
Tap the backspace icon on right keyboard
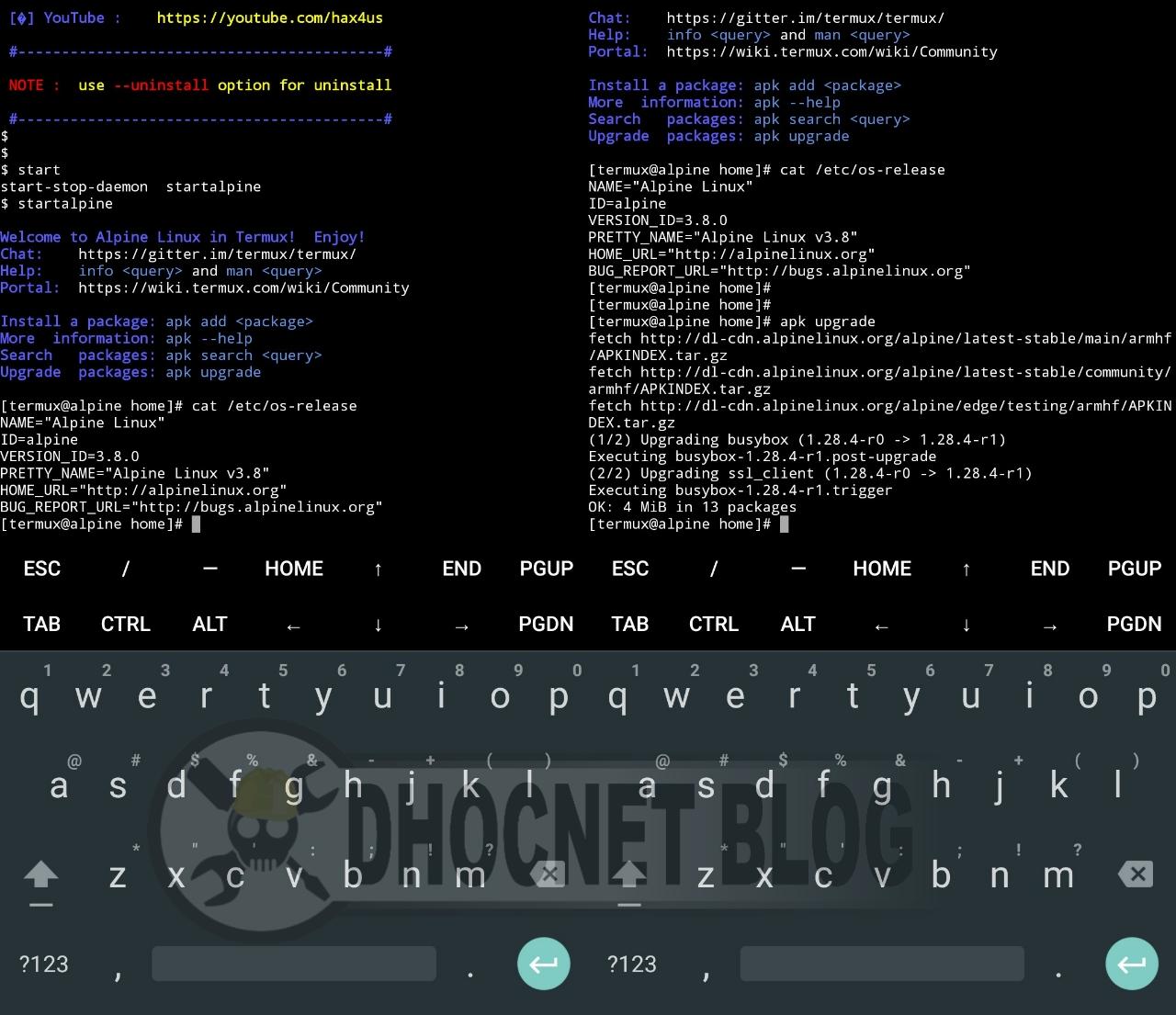point(1136,874)
